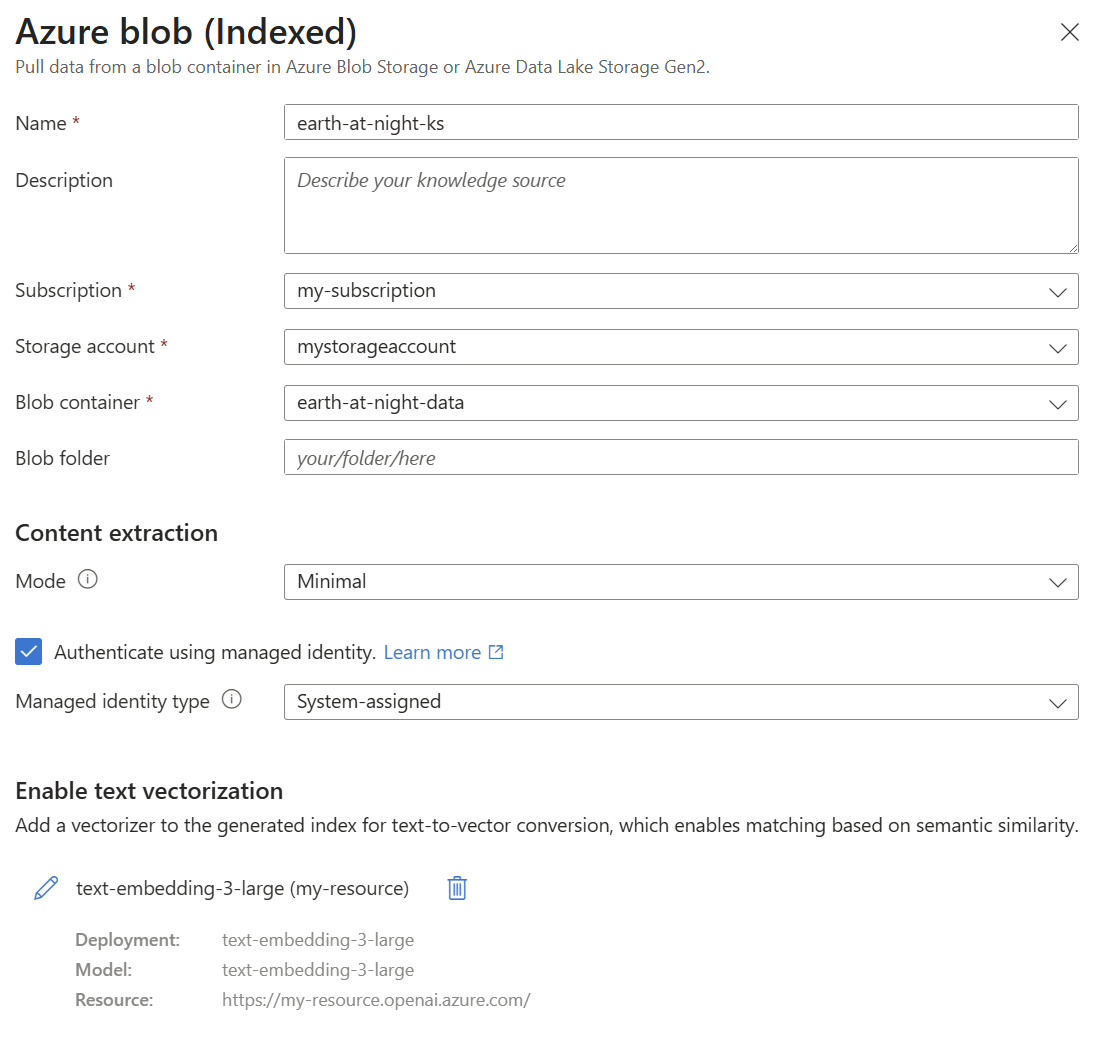Image resolution: width=1105 pixels, height=1039 pixels.
Task: Click the my-resource.openai.azure.com resource URL
Action: [376, 999]
